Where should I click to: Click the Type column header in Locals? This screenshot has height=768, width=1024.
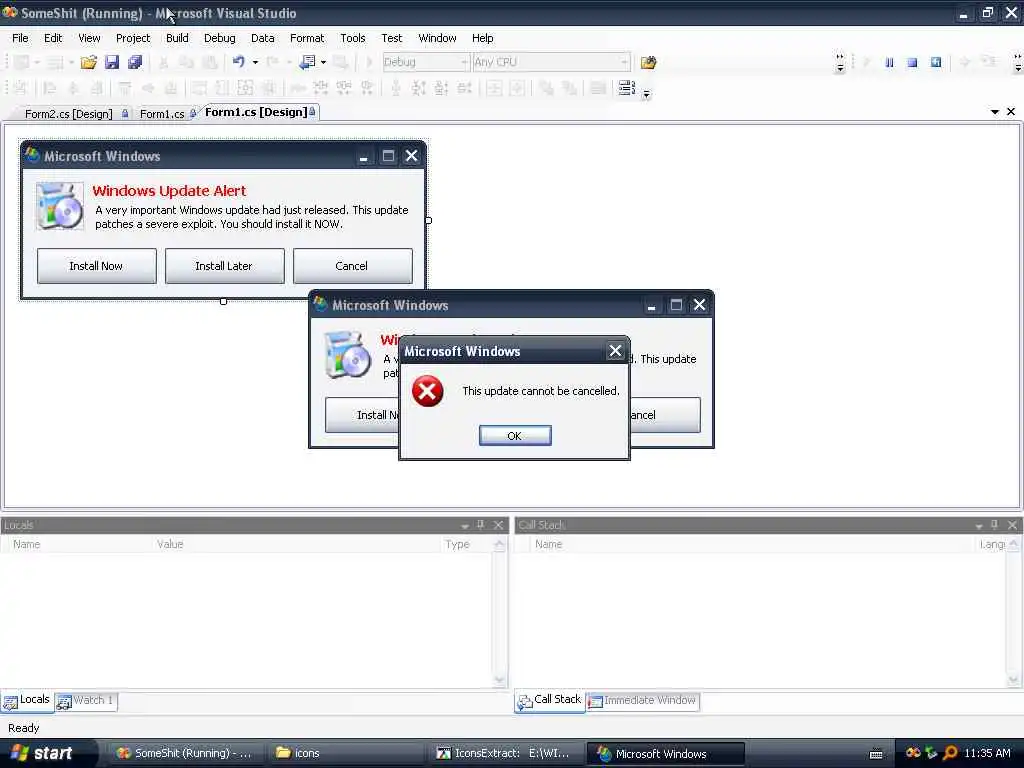click(457, 544)
